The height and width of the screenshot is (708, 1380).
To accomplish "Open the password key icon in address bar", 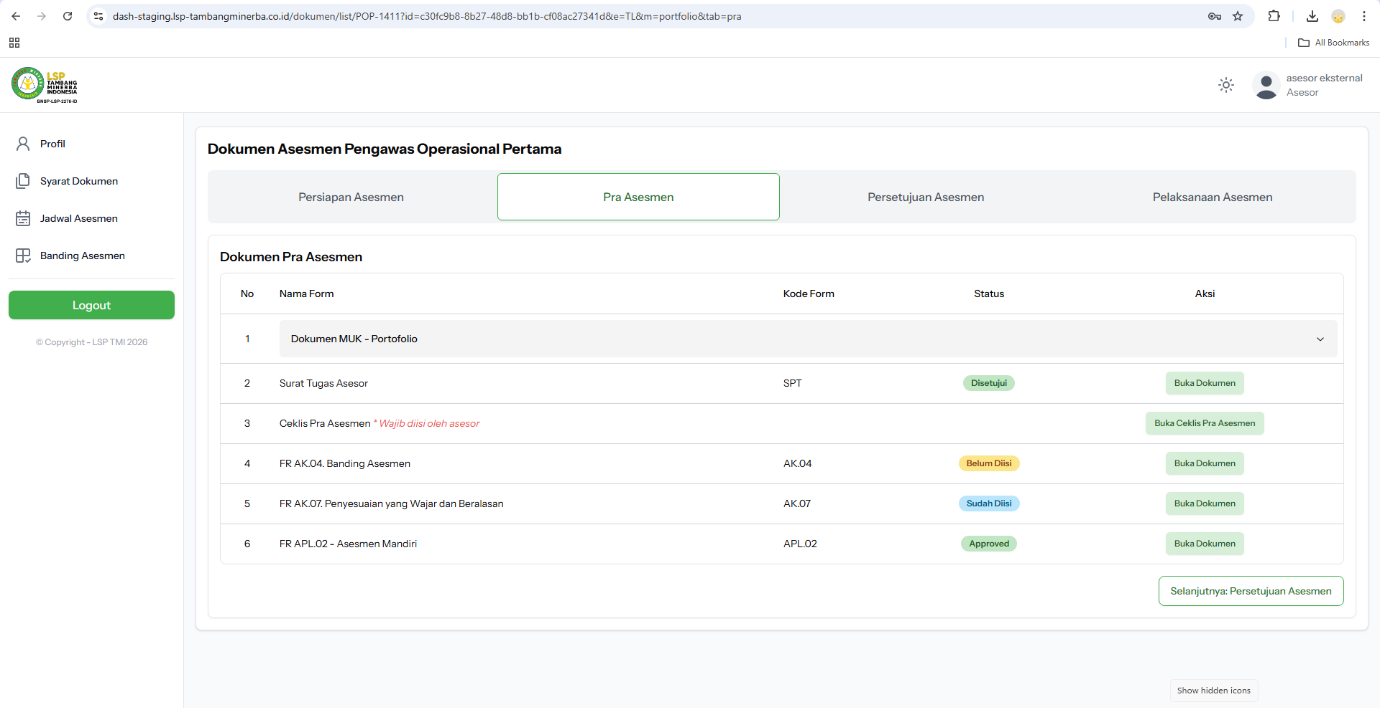I will pyautogui.click(x=1214, y=16).
